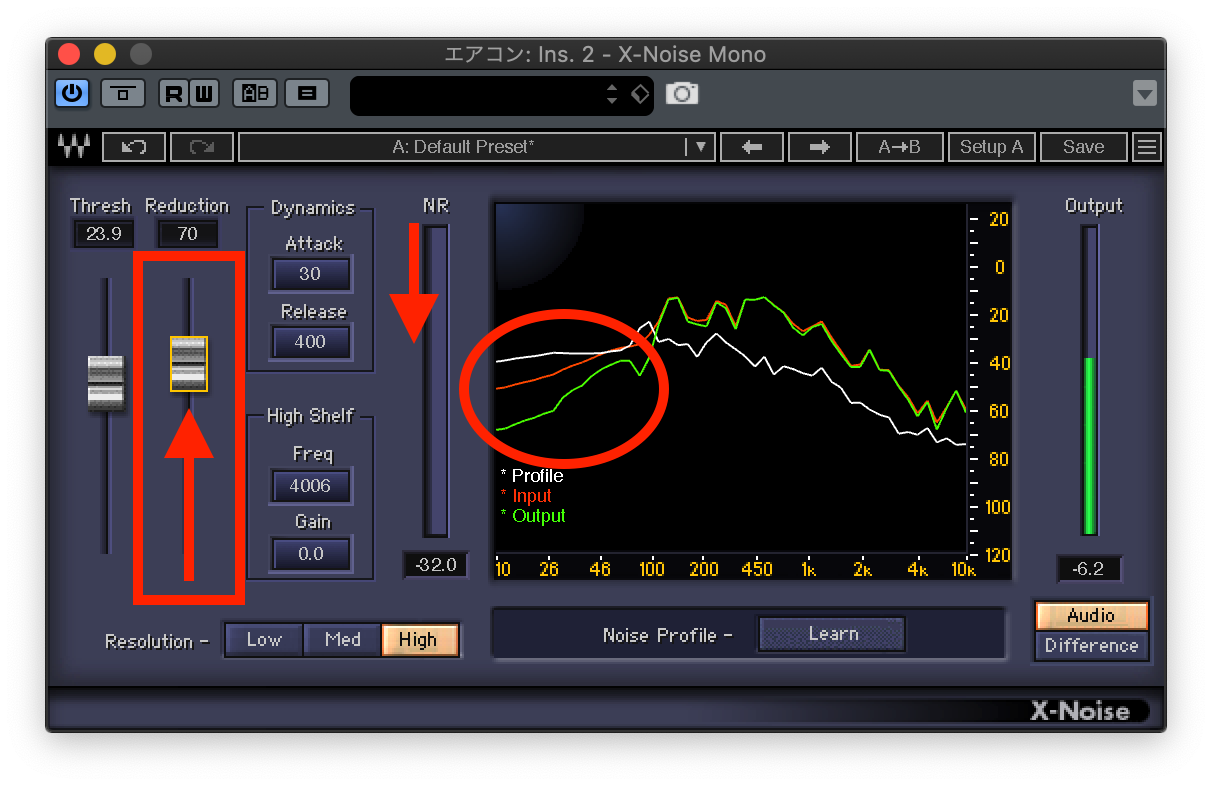1212x786 pixels.
Task: Click the camera snapshot icon
Action: point(683,93)
